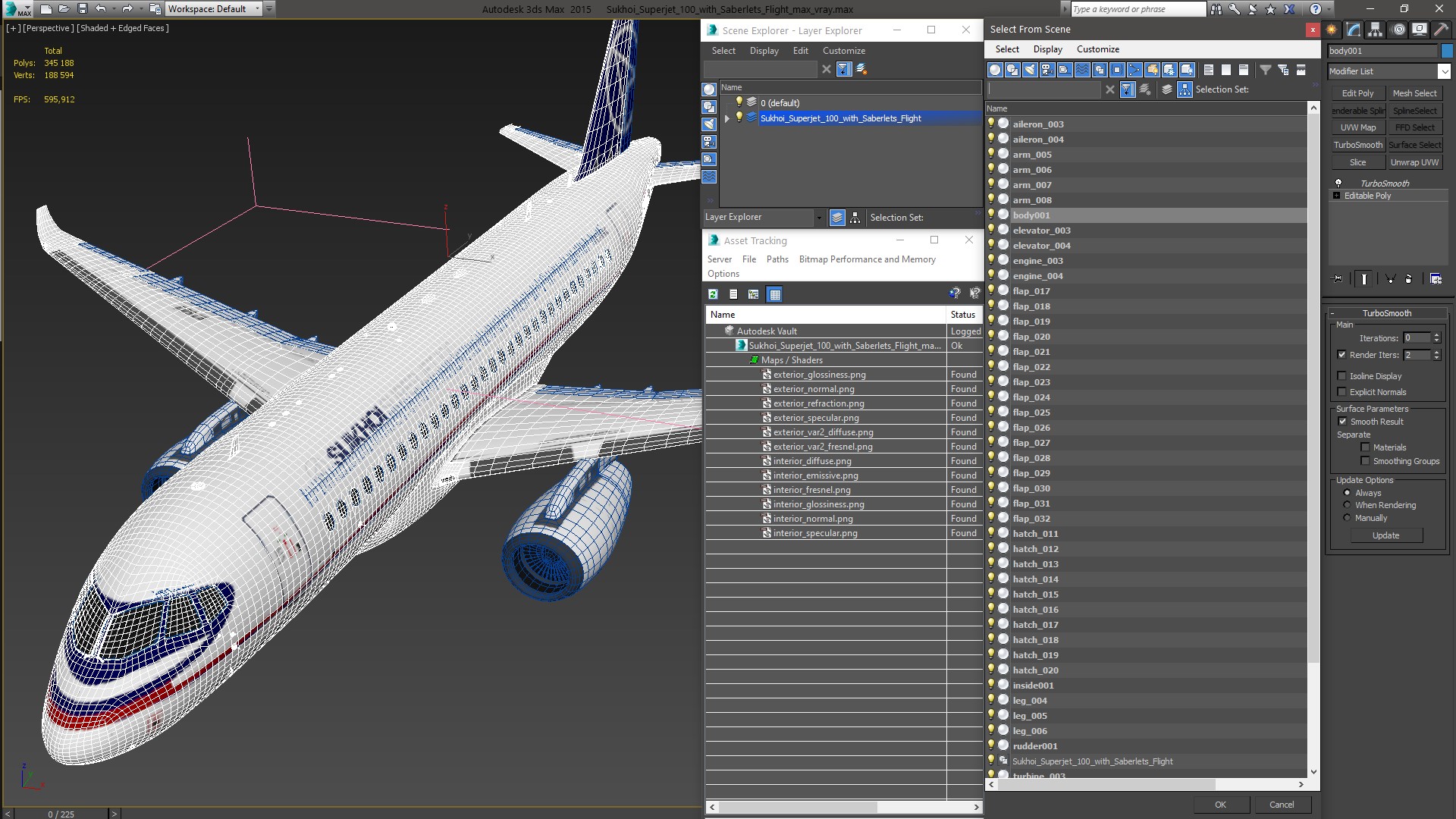Toggle Display Space Warps filter in Select From Scene
Image resolution: width=1456 pixels, height=819 pixels.
coord(1082,70)
